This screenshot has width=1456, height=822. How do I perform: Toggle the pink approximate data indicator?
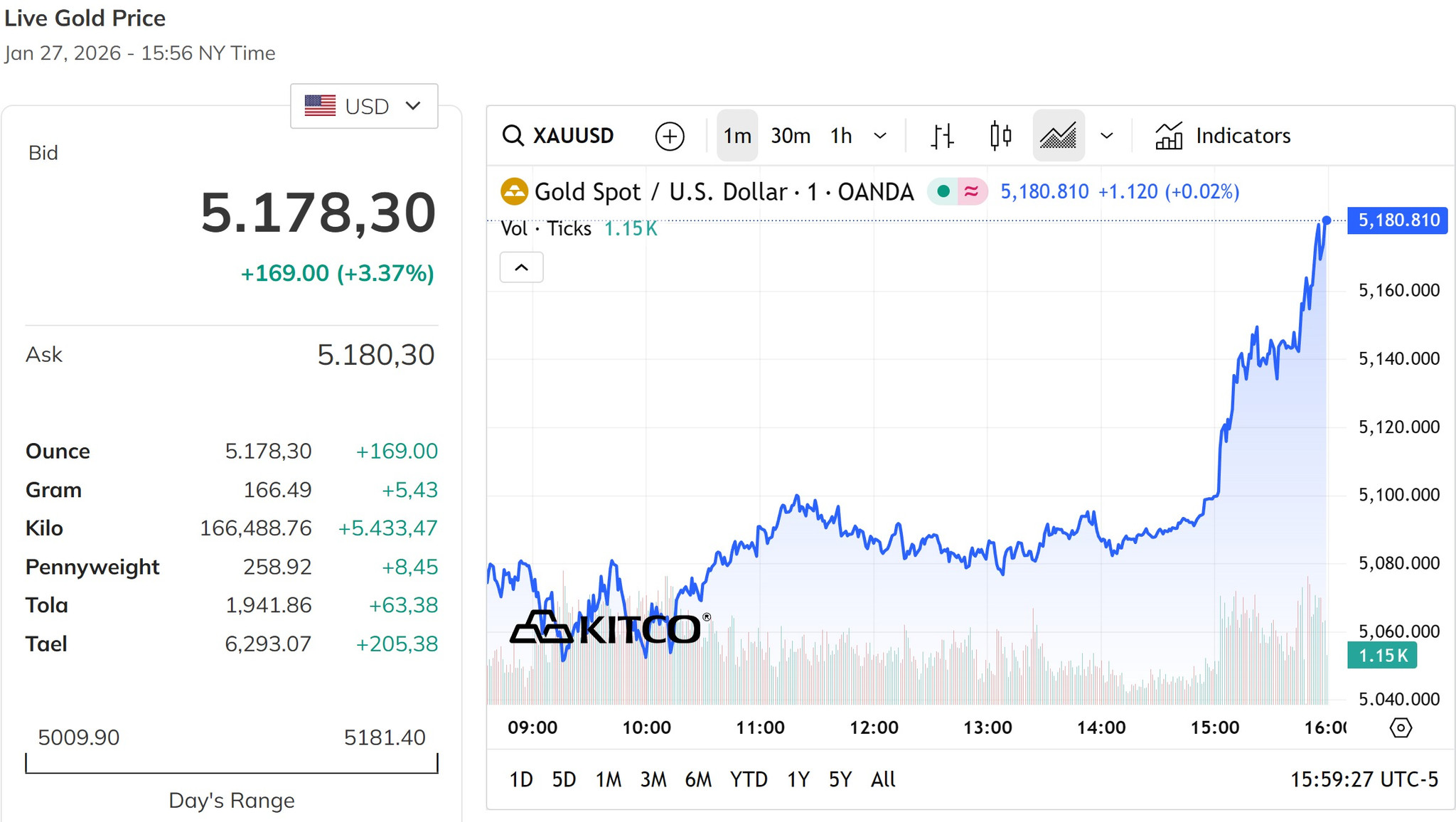point(971,191)
